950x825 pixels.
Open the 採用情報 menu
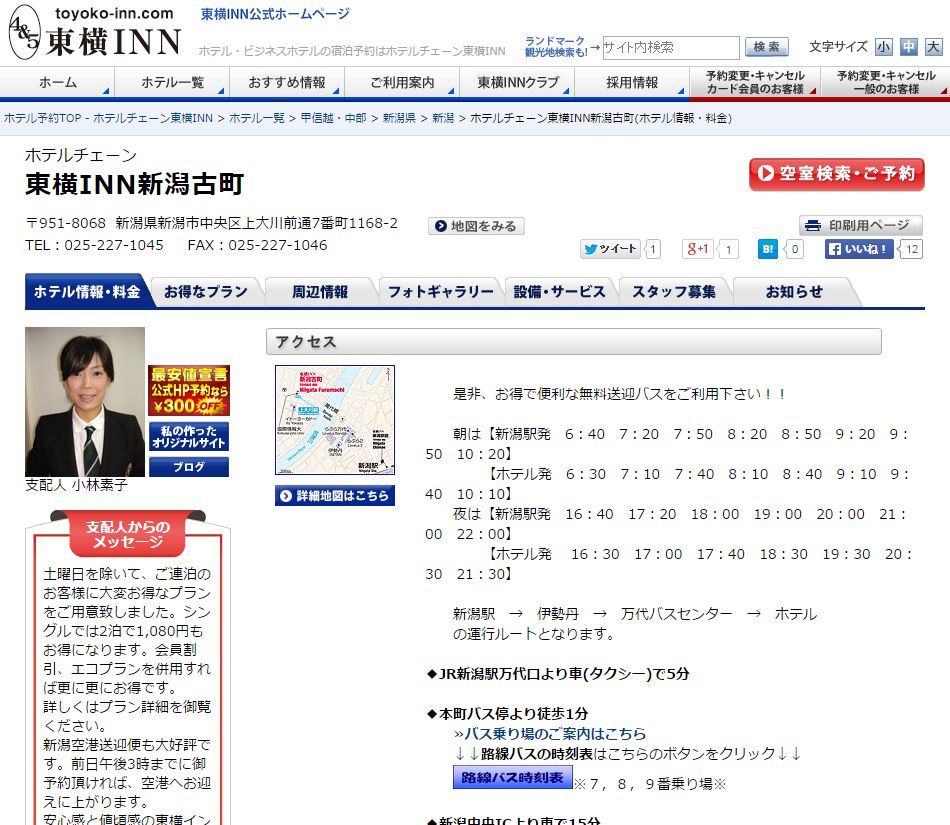(x=632, y=82)
